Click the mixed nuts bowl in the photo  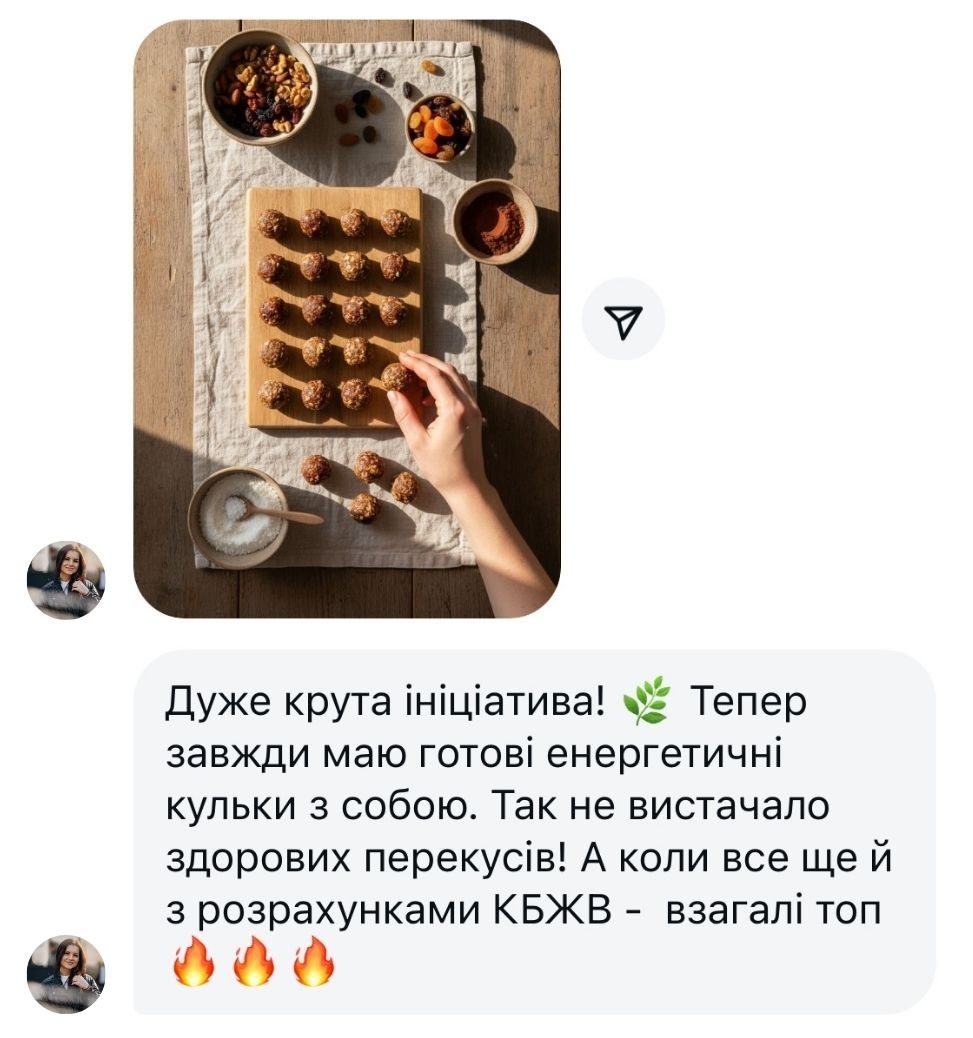(x=261, y=87)
